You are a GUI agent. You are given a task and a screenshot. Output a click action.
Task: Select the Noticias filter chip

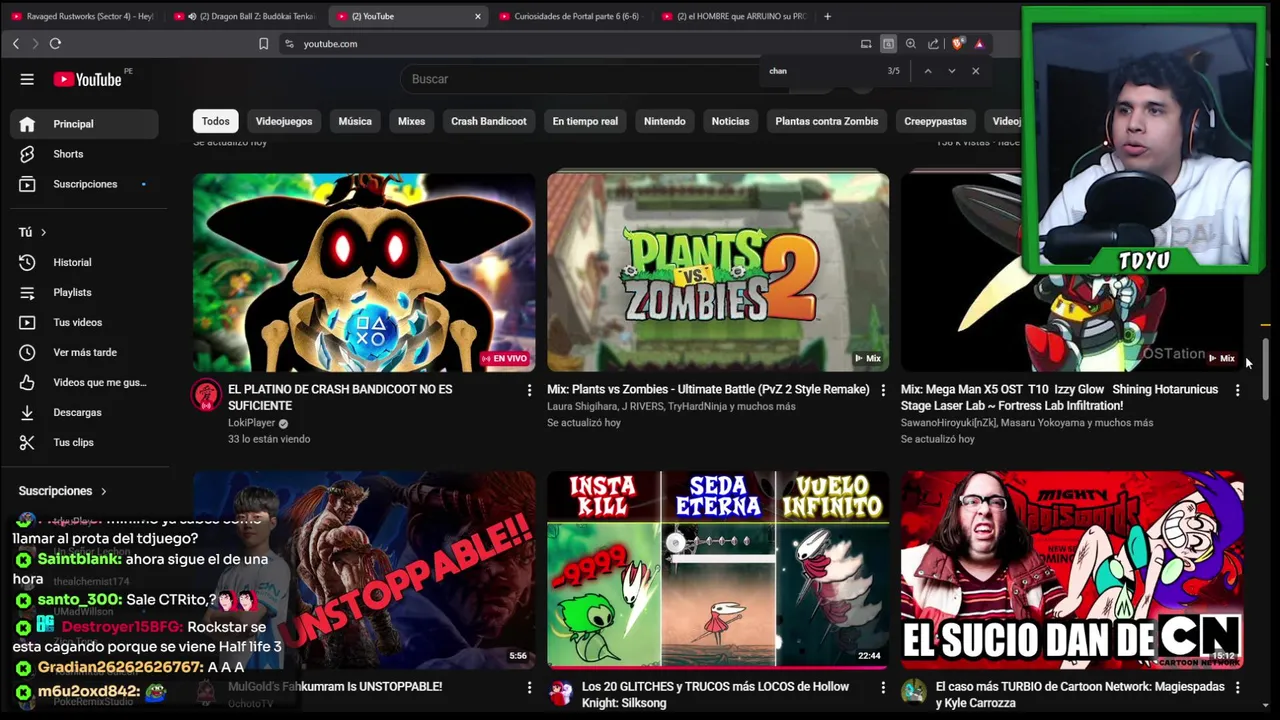pos(730,121)
